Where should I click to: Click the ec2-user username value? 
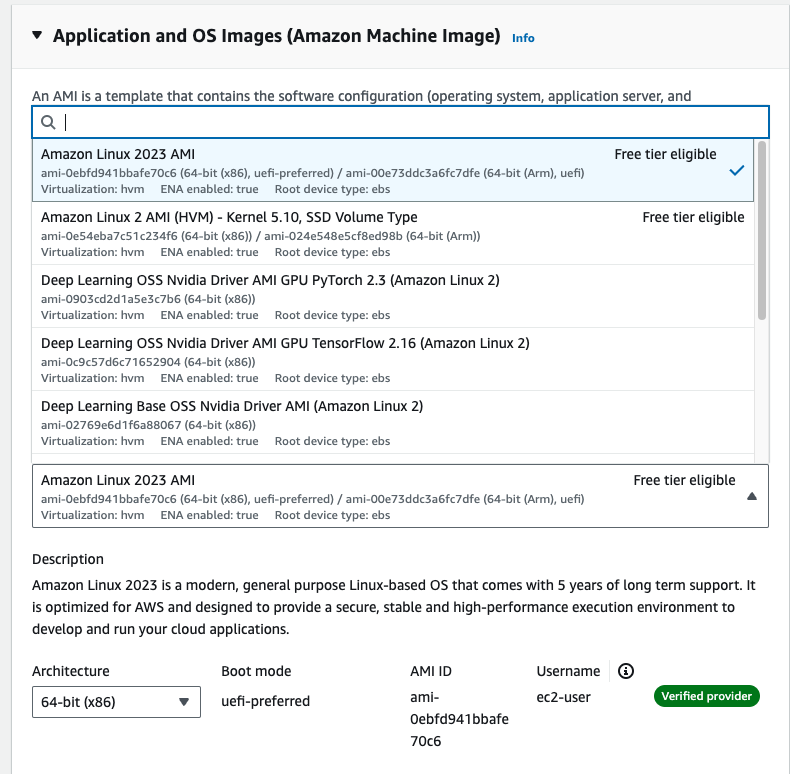(563, 697)
